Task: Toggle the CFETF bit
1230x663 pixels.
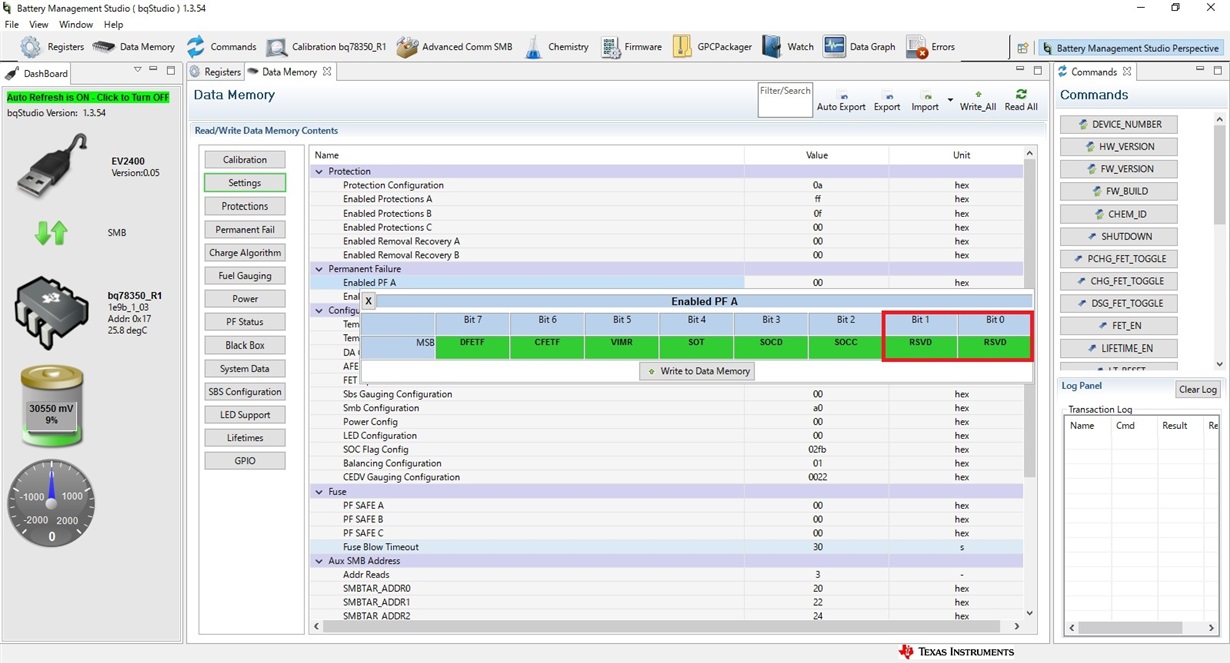Action: click(x=547, y=347)
